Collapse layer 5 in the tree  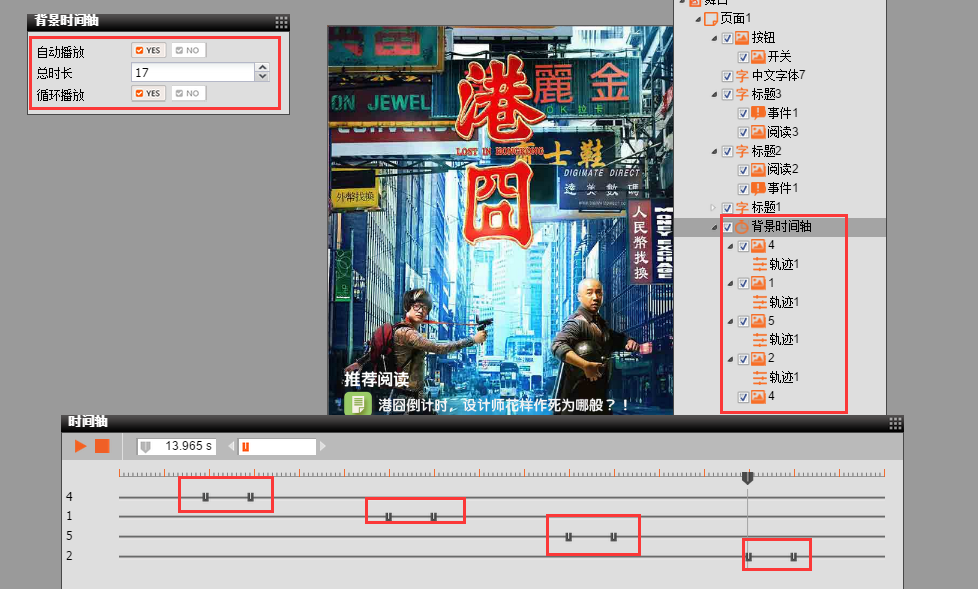click(x=730, y=322)
